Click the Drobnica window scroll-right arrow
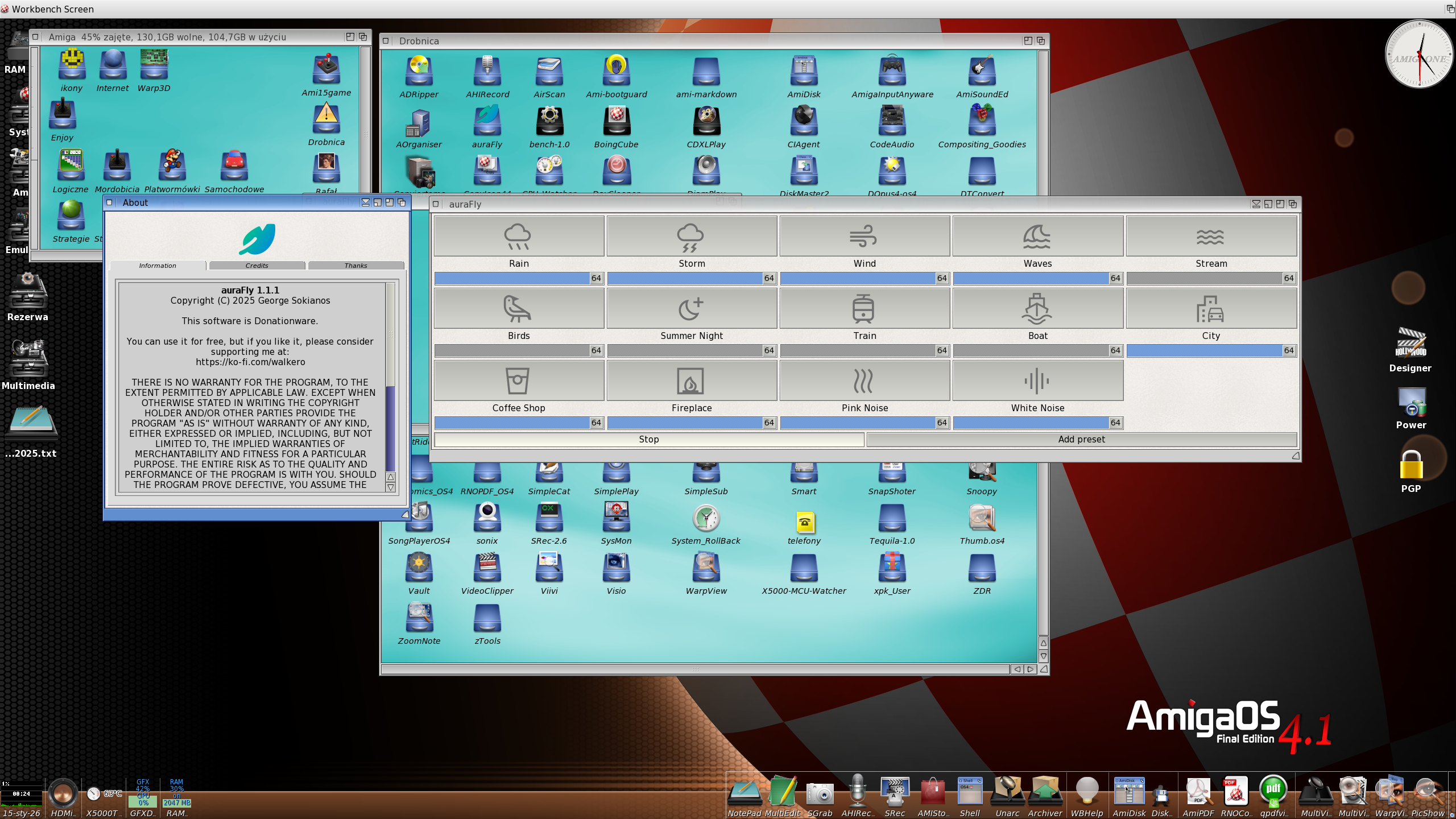This screenshot has width=1456, height=819. pos(1030,669)
